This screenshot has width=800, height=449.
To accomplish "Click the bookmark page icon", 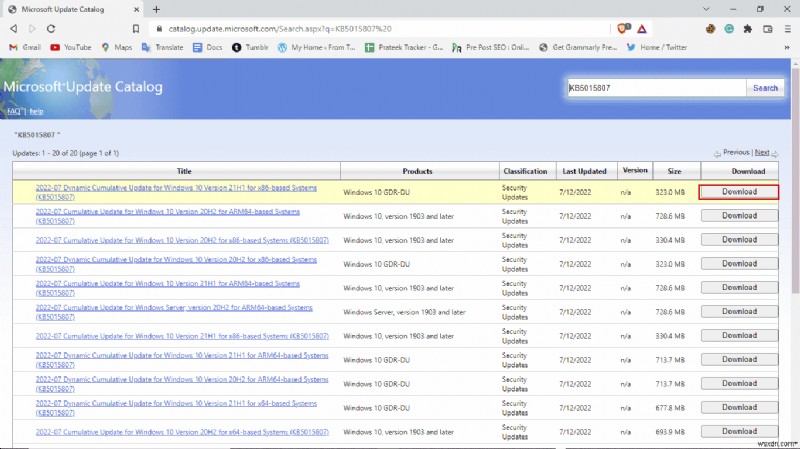I will click(x=135, y=29).
